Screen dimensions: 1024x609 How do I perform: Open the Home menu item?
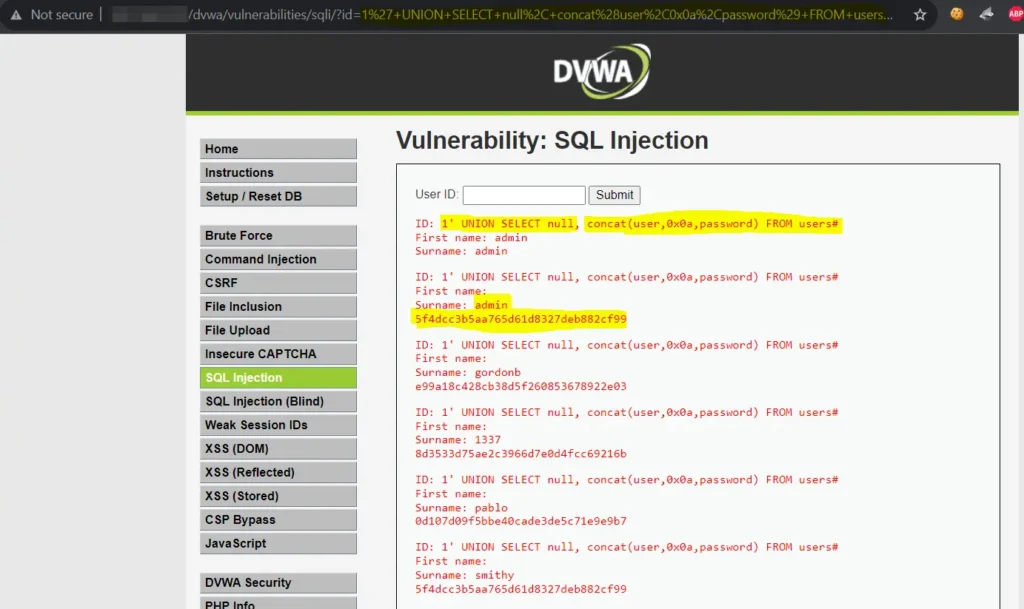(x=278, y=149)
